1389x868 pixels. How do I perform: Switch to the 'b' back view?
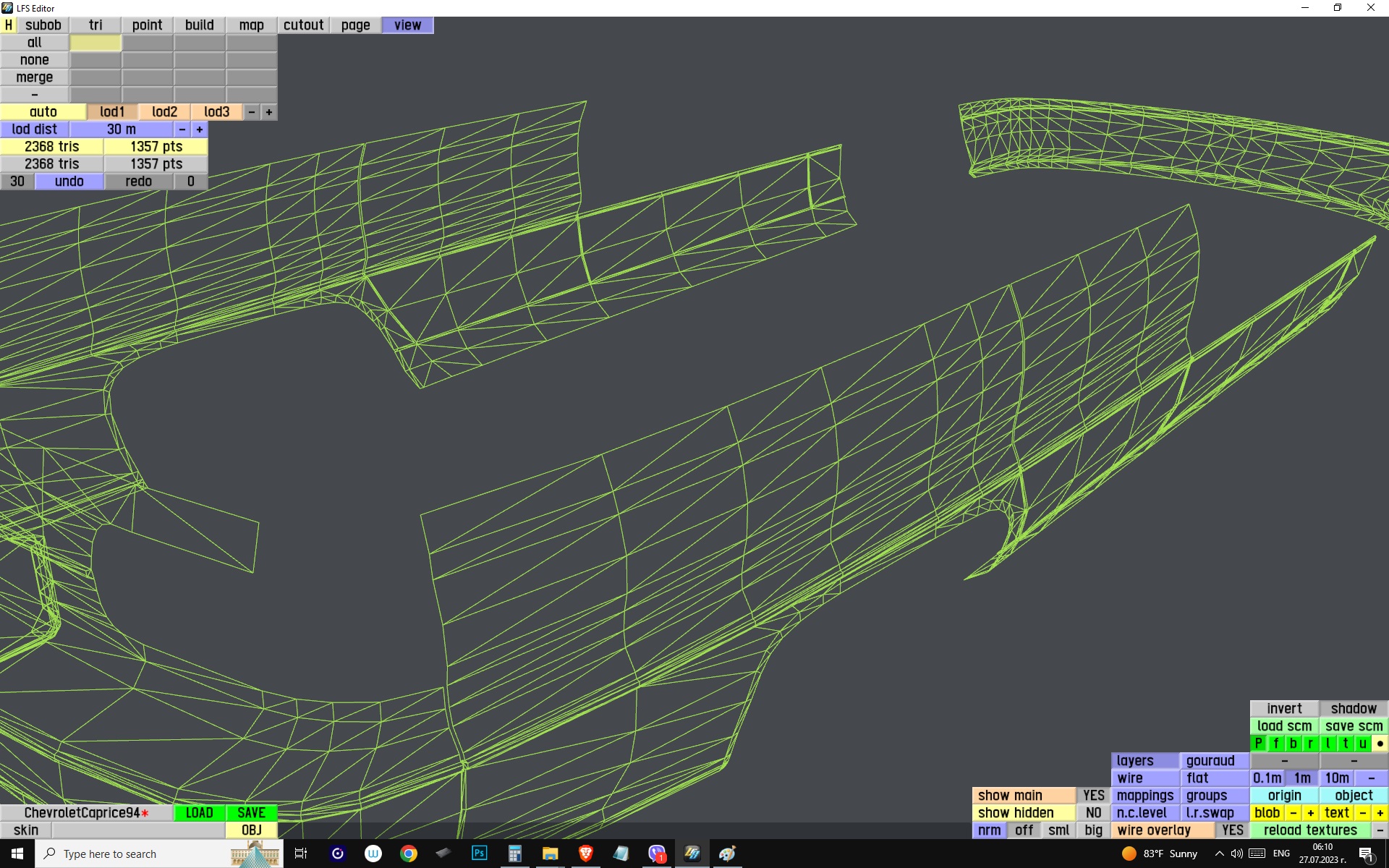(1293, 744)
